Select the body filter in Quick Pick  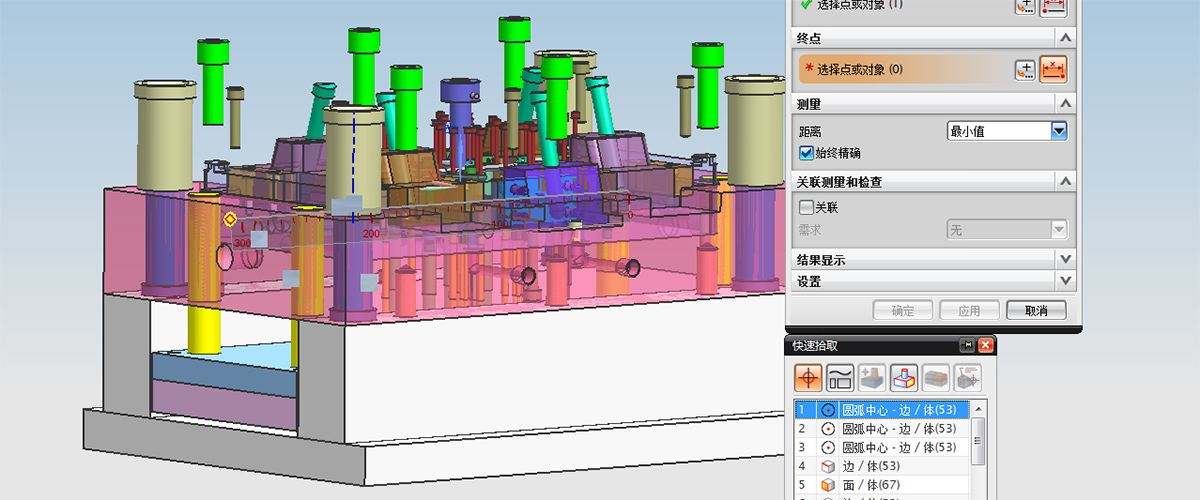pyautogui.click(x=904, y=377)
